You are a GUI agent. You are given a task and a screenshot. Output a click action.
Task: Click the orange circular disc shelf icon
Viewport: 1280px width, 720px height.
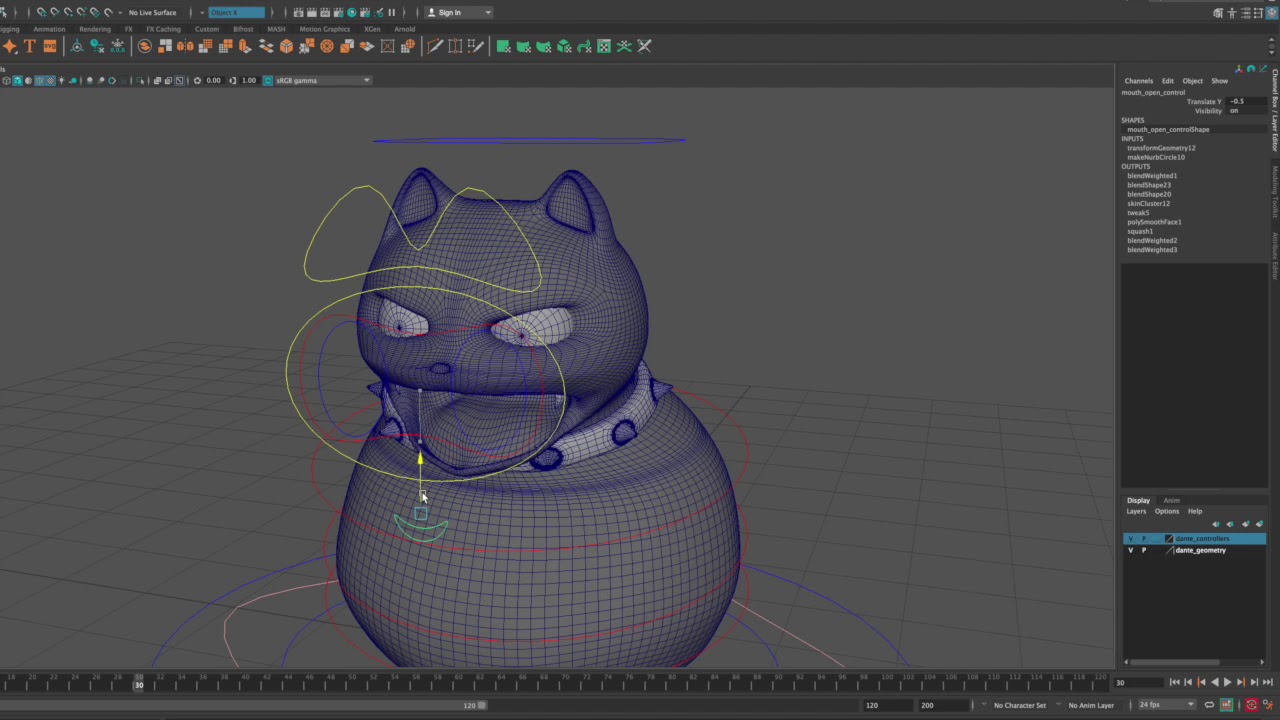(327, 46)
